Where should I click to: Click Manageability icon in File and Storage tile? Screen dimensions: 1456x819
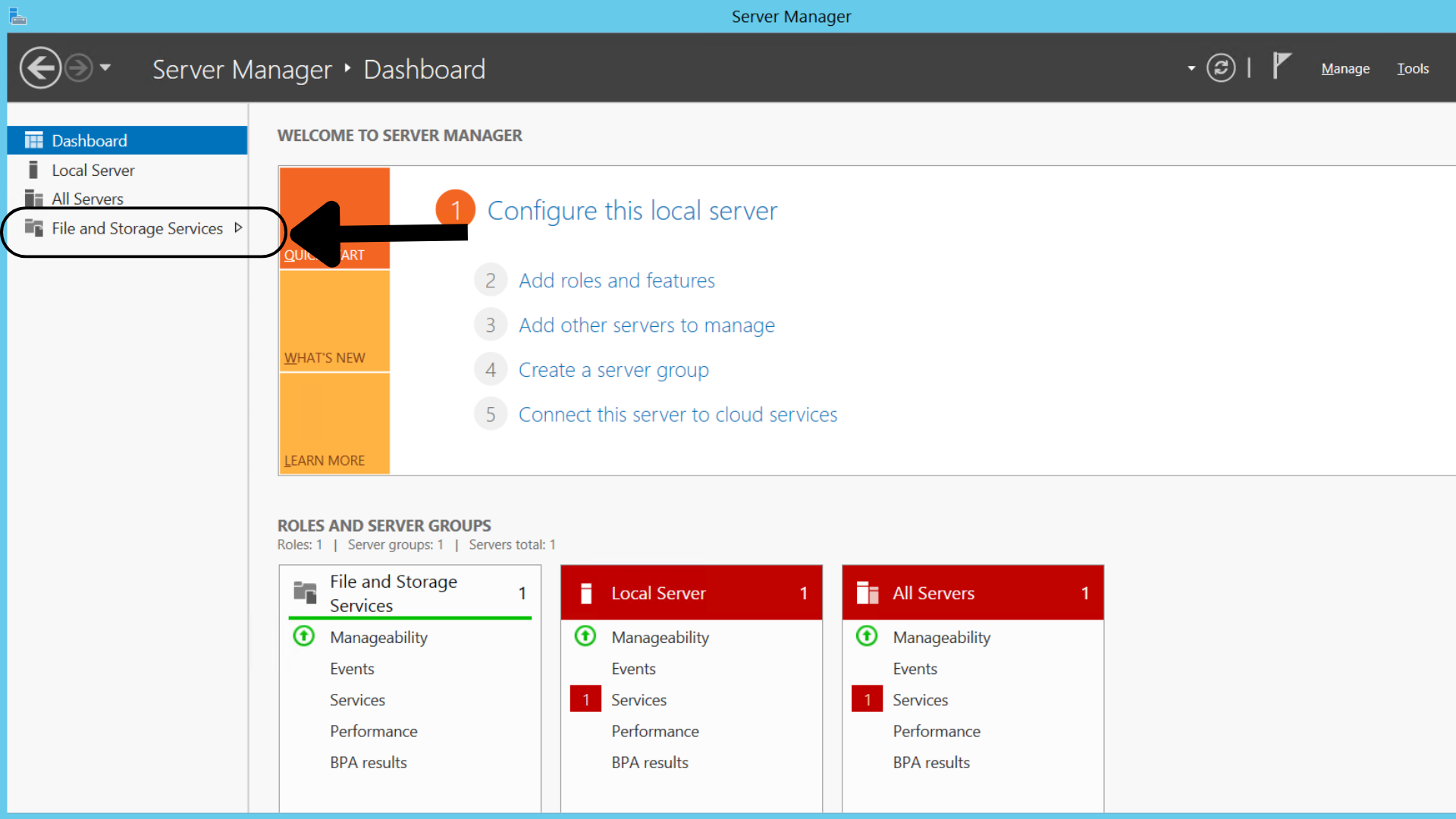tap(304, 636)
